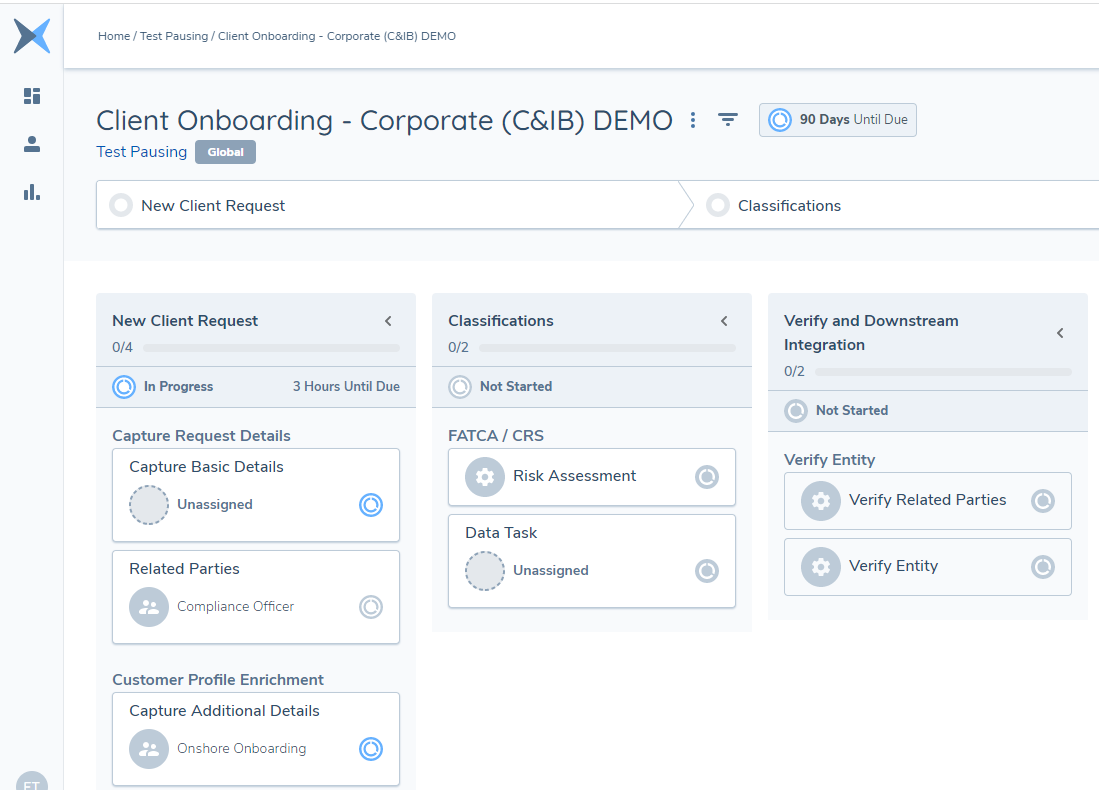Open the Verify Entity task card

point(927,566)
